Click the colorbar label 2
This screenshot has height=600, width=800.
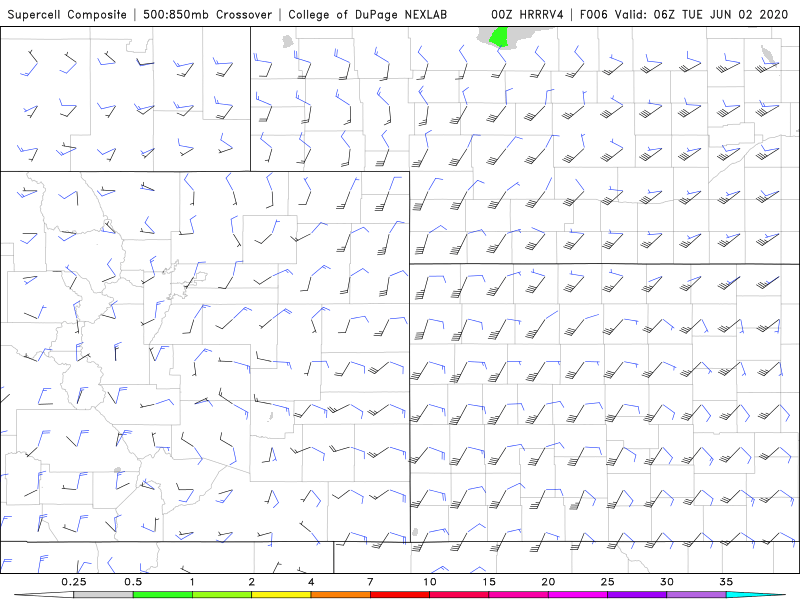point(252,582)
